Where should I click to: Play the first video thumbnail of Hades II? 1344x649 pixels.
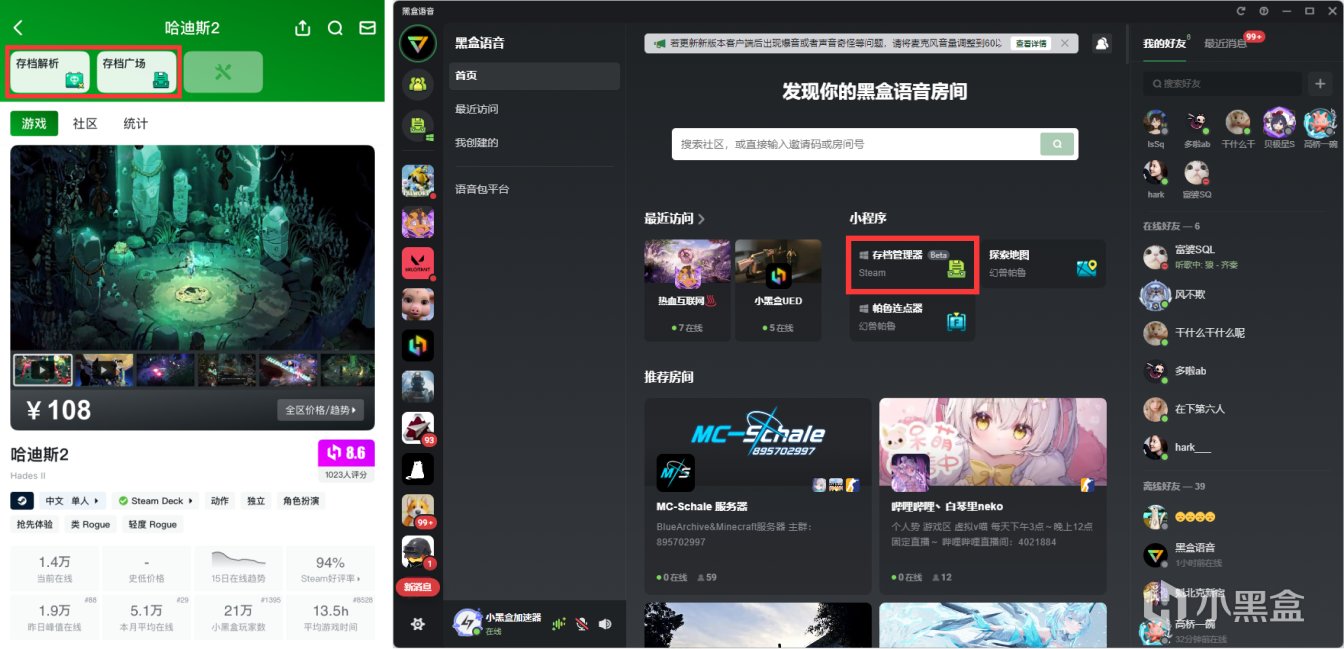pyautogui.click(x=42, y=369)
